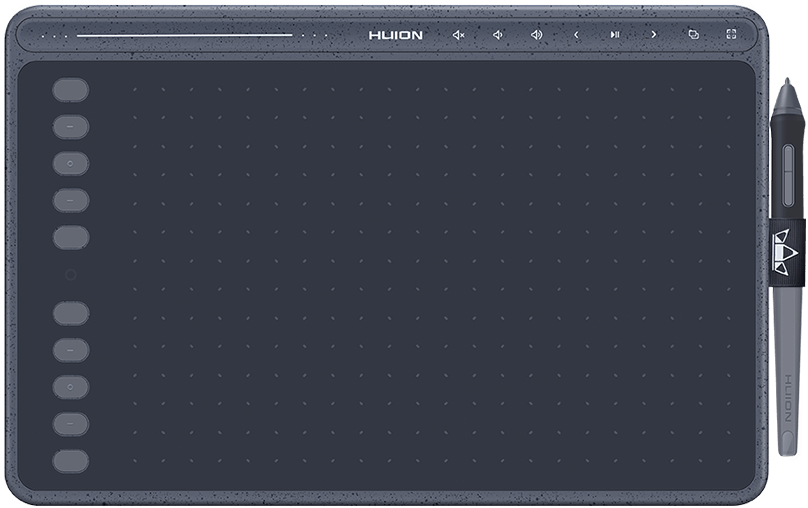Click the HUION logo on the top bar

(x=396, y=35)
